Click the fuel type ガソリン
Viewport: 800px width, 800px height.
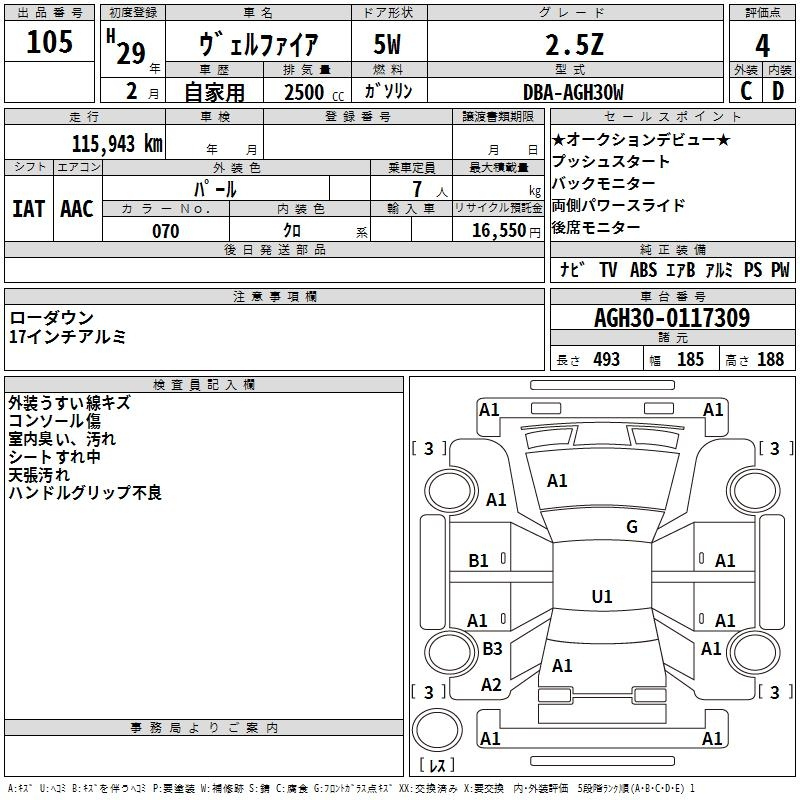[x=388, y=91]
